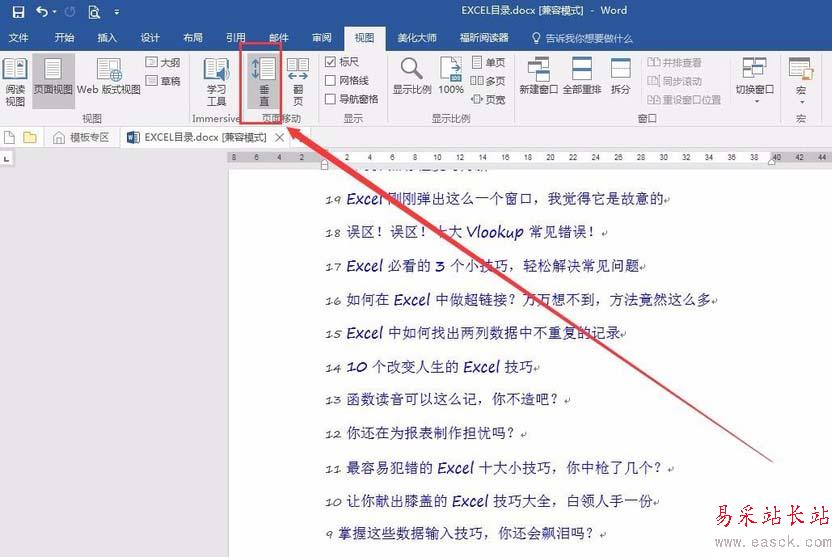Switch to 阅读视图 reading mode

(x=15, y=82)
